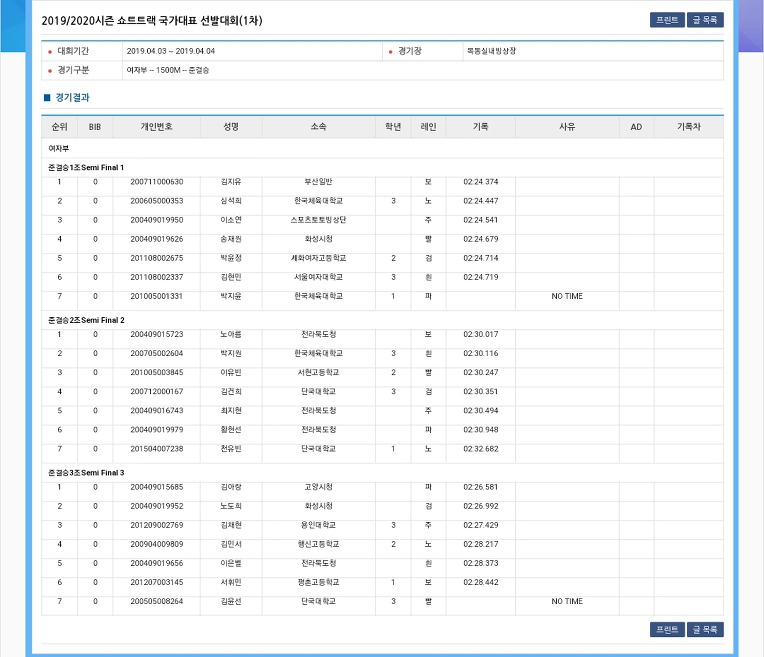This screenshot has height=657, width=764.
Task: Click the record time 02:28.373
Action: pyautogui.click(x=480, y=563)
